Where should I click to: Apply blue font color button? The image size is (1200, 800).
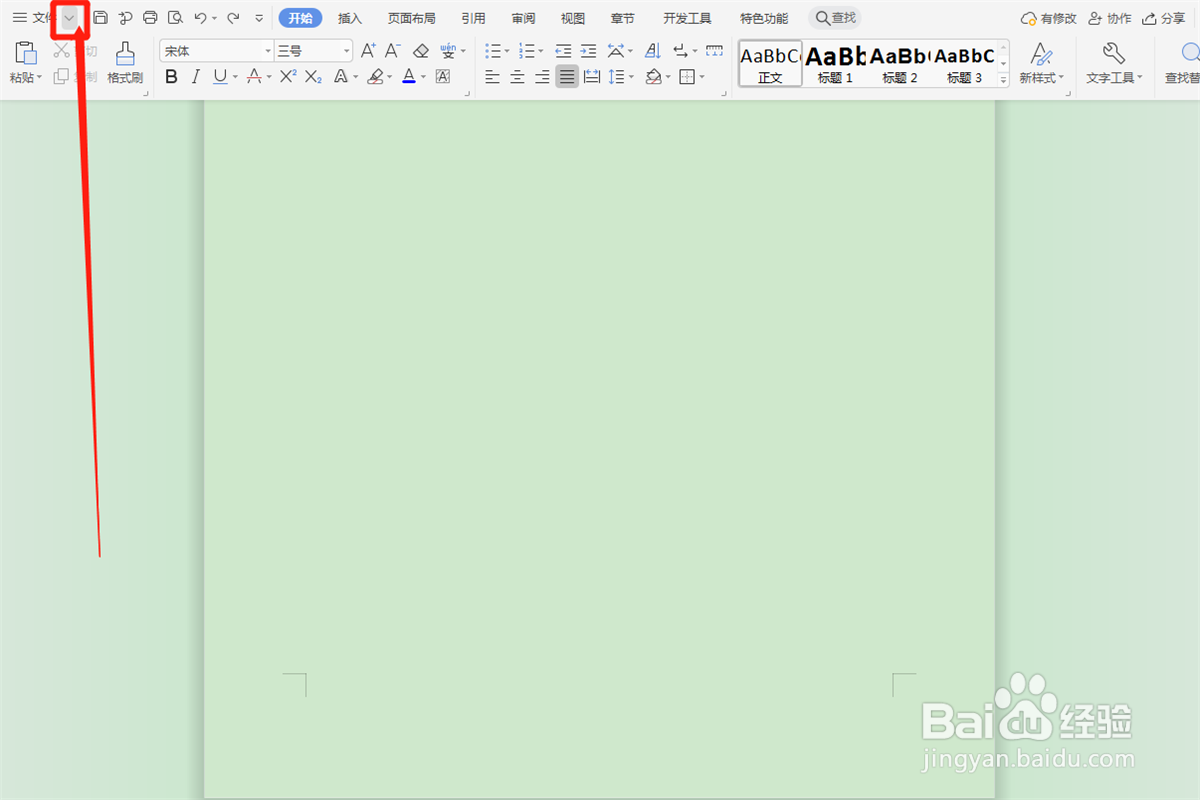pos(408,76)
